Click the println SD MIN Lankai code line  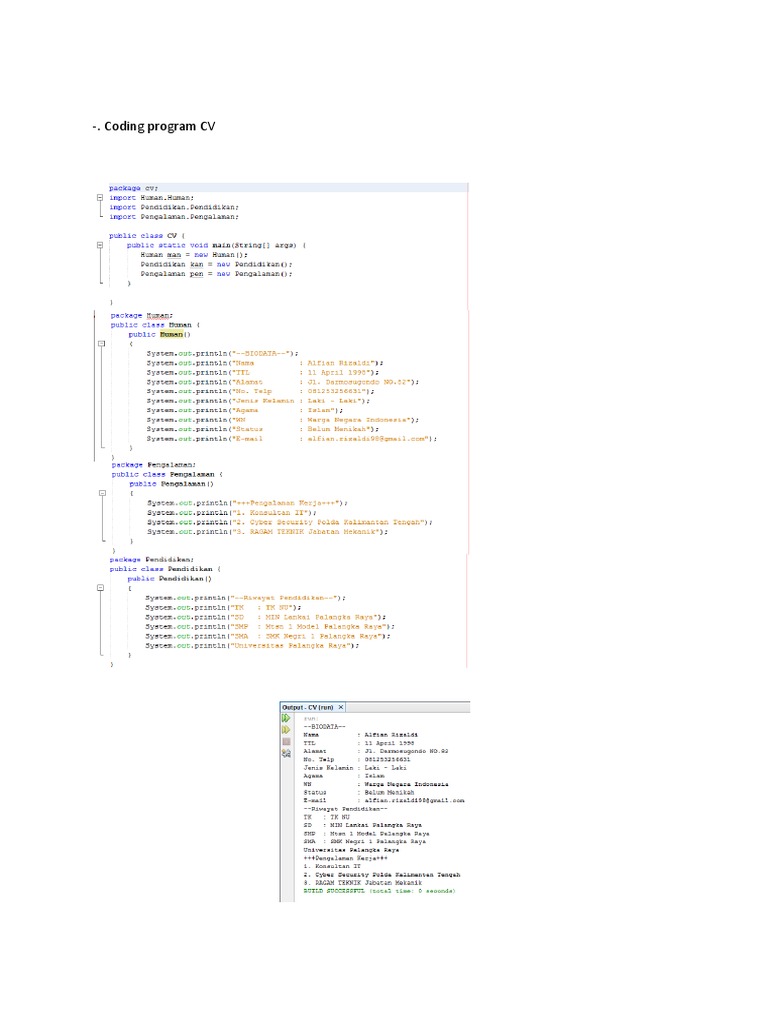pyautogui.click(x=265, y=617)
